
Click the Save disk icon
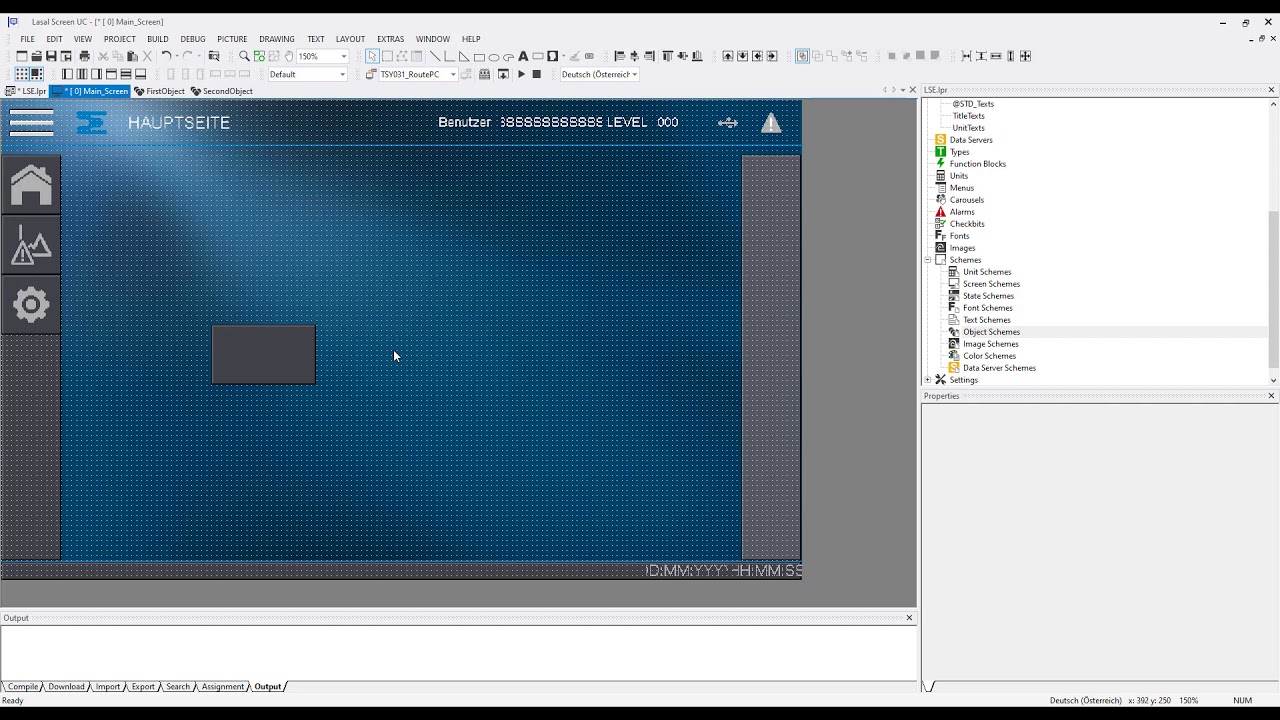[x=51, y=56]
